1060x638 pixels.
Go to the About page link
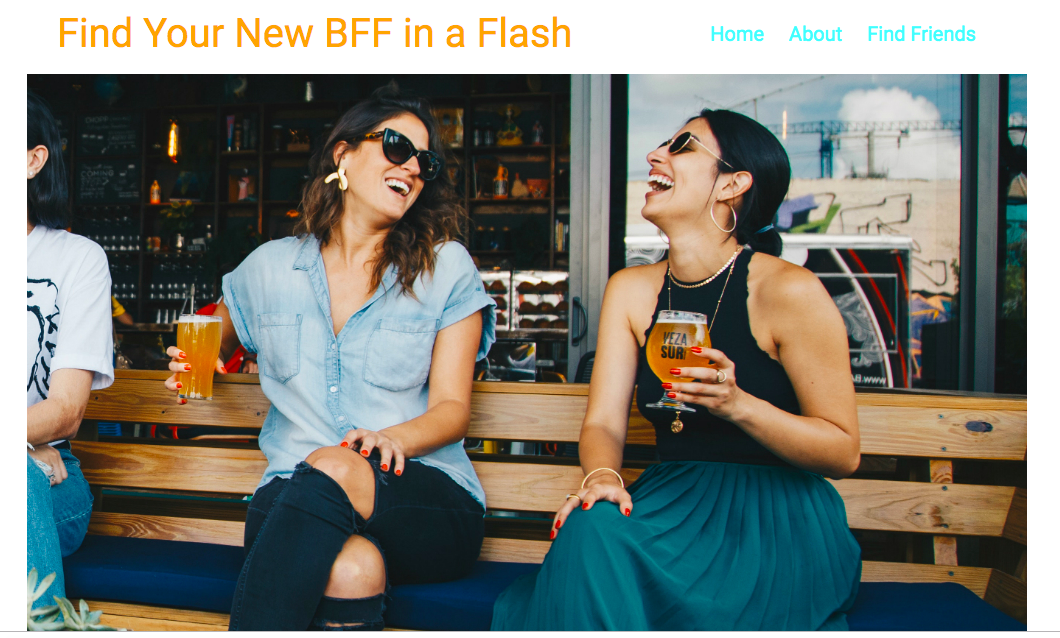coord(815,34)
